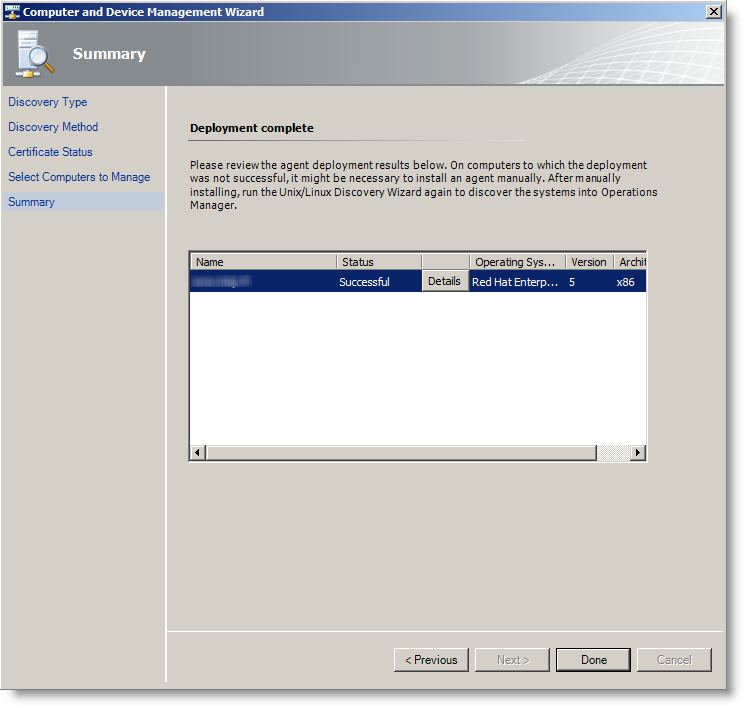Select the Summary step in the sidebar

32,202
